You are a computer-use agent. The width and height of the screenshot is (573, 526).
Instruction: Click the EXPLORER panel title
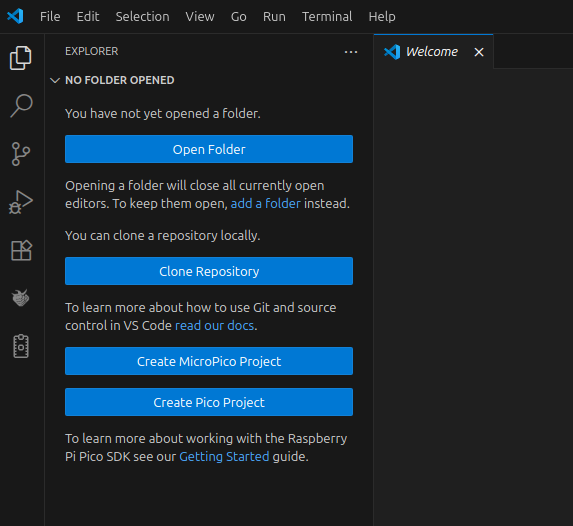pos(92,51)
